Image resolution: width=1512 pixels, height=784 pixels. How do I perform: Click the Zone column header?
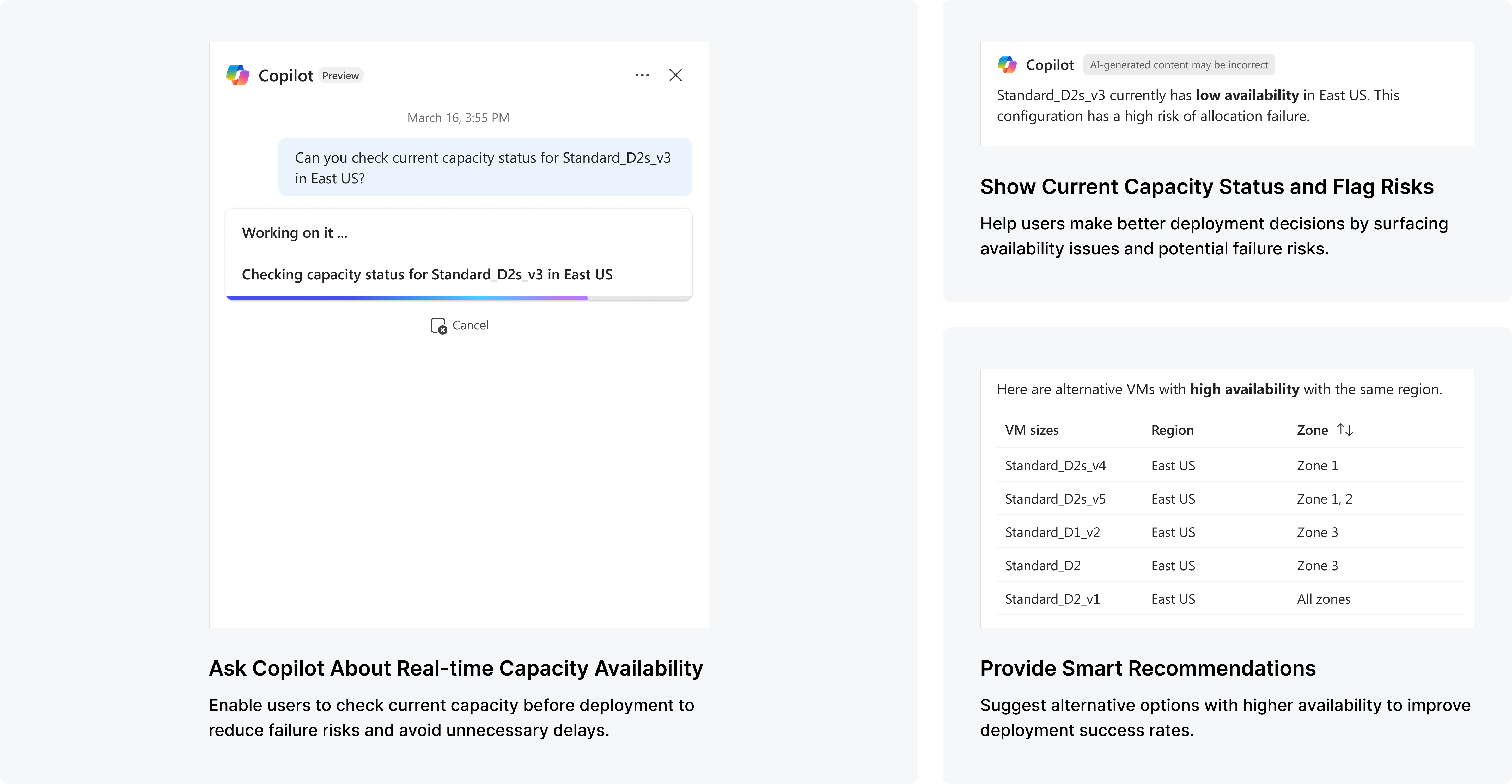coord(1312,430)
